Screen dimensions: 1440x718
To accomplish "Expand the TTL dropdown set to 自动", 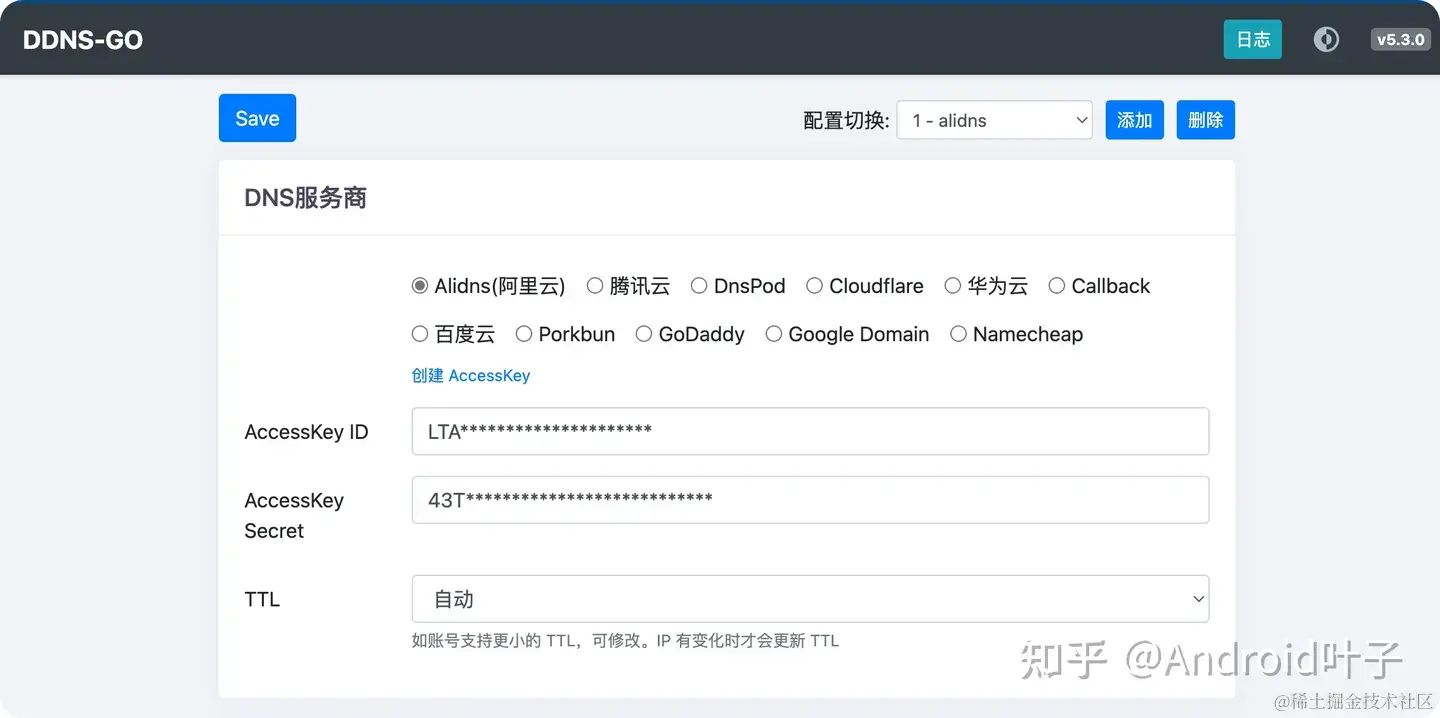I will pyautogui.click(x=810, y=599).
